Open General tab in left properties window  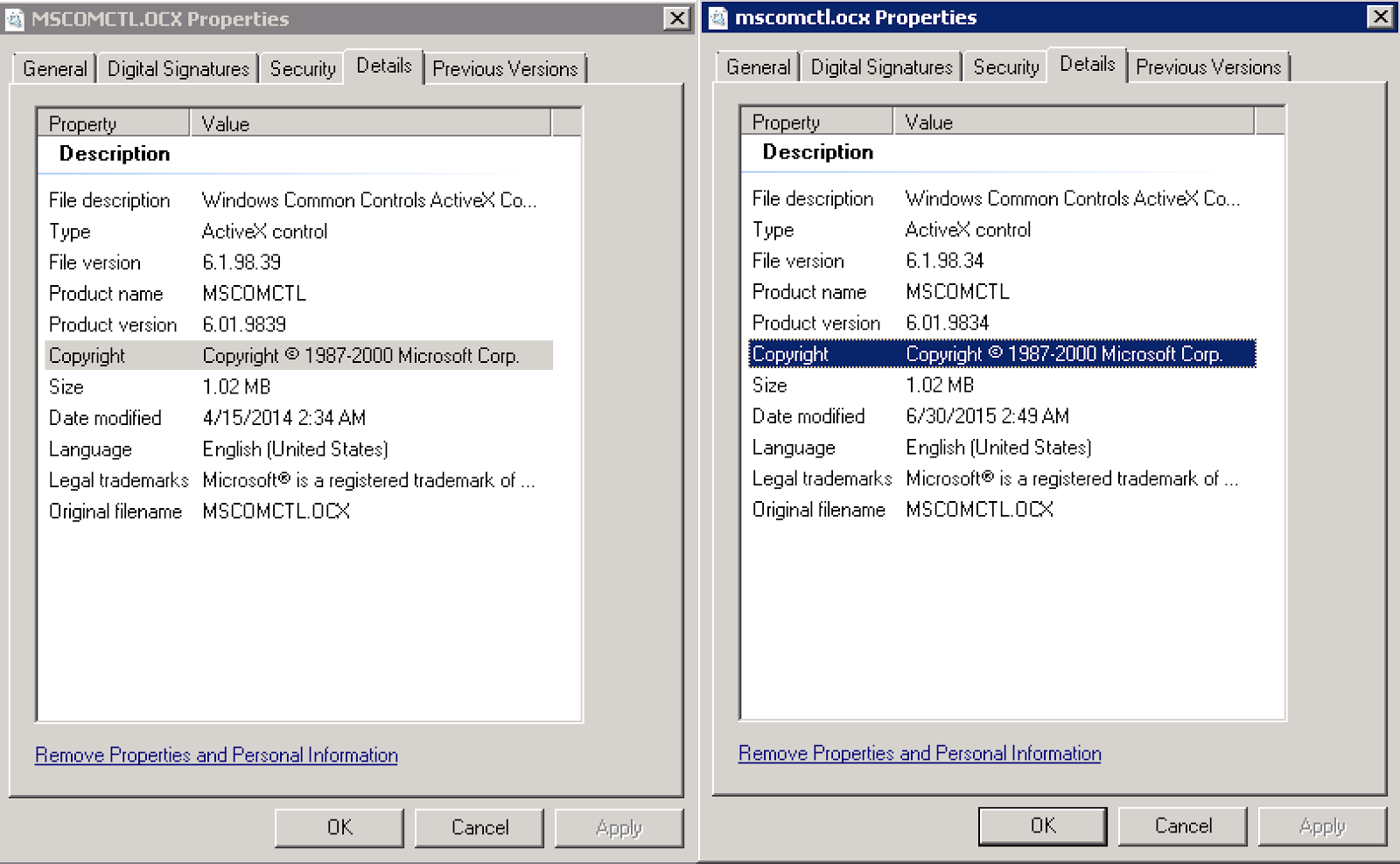click(54, 69)
